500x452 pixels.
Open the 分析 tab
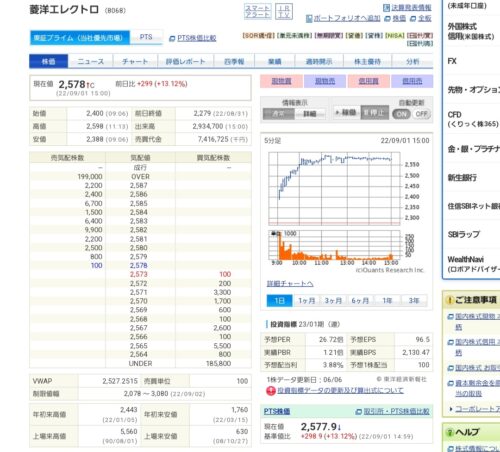pos(413,61)
